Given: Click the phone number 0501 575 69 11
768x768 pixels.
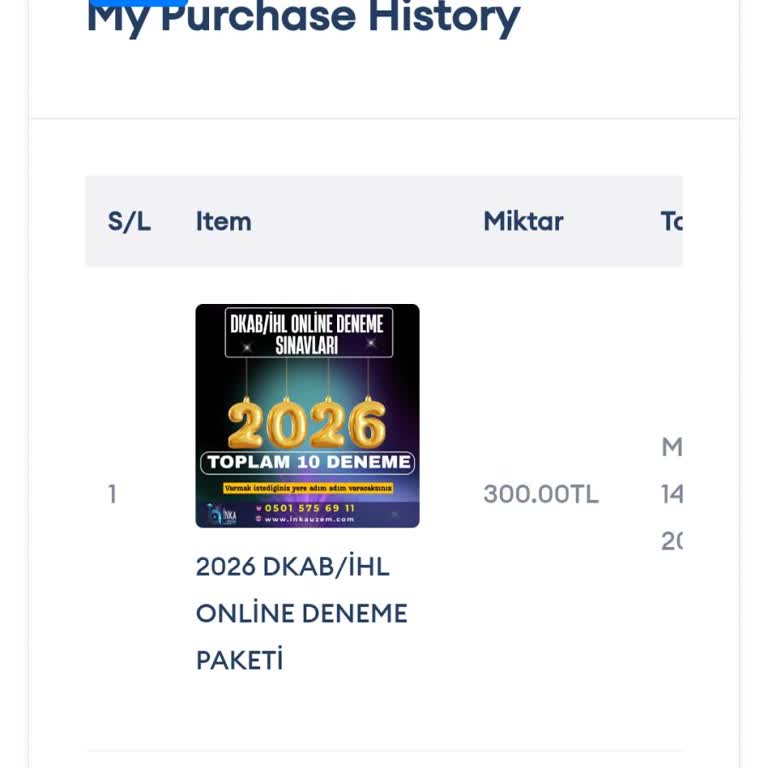Looking at the screenshot, I should coord(309,508).
